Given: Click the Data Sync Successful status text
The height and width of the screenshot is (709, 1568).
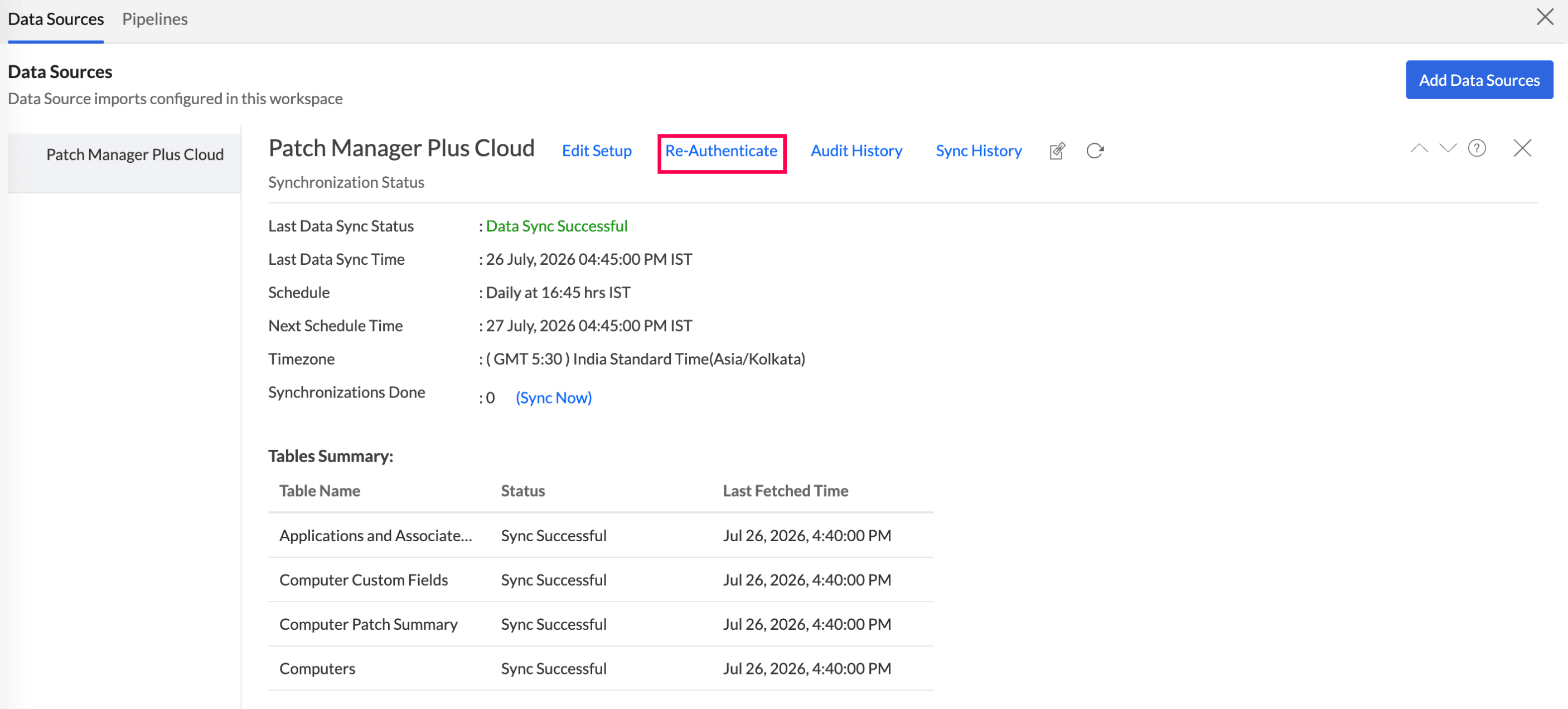Looking at the screenshot, I should point(556,226).
